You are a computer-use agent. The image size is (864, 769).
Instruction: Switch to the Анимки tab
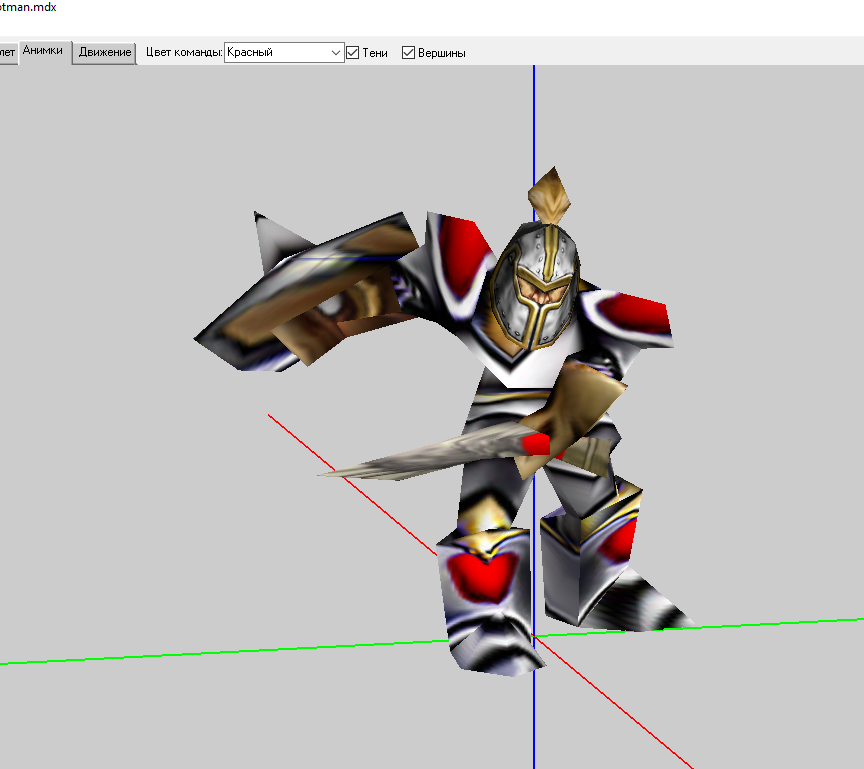coord(44,52)
